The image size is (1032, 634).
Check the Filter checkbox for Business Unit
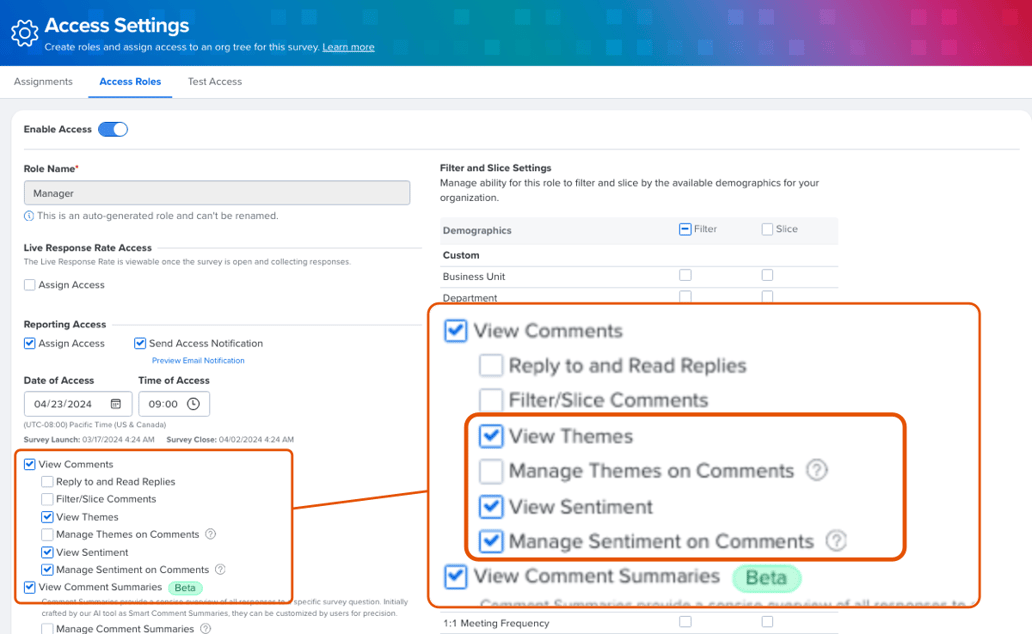tap(685, 274)
